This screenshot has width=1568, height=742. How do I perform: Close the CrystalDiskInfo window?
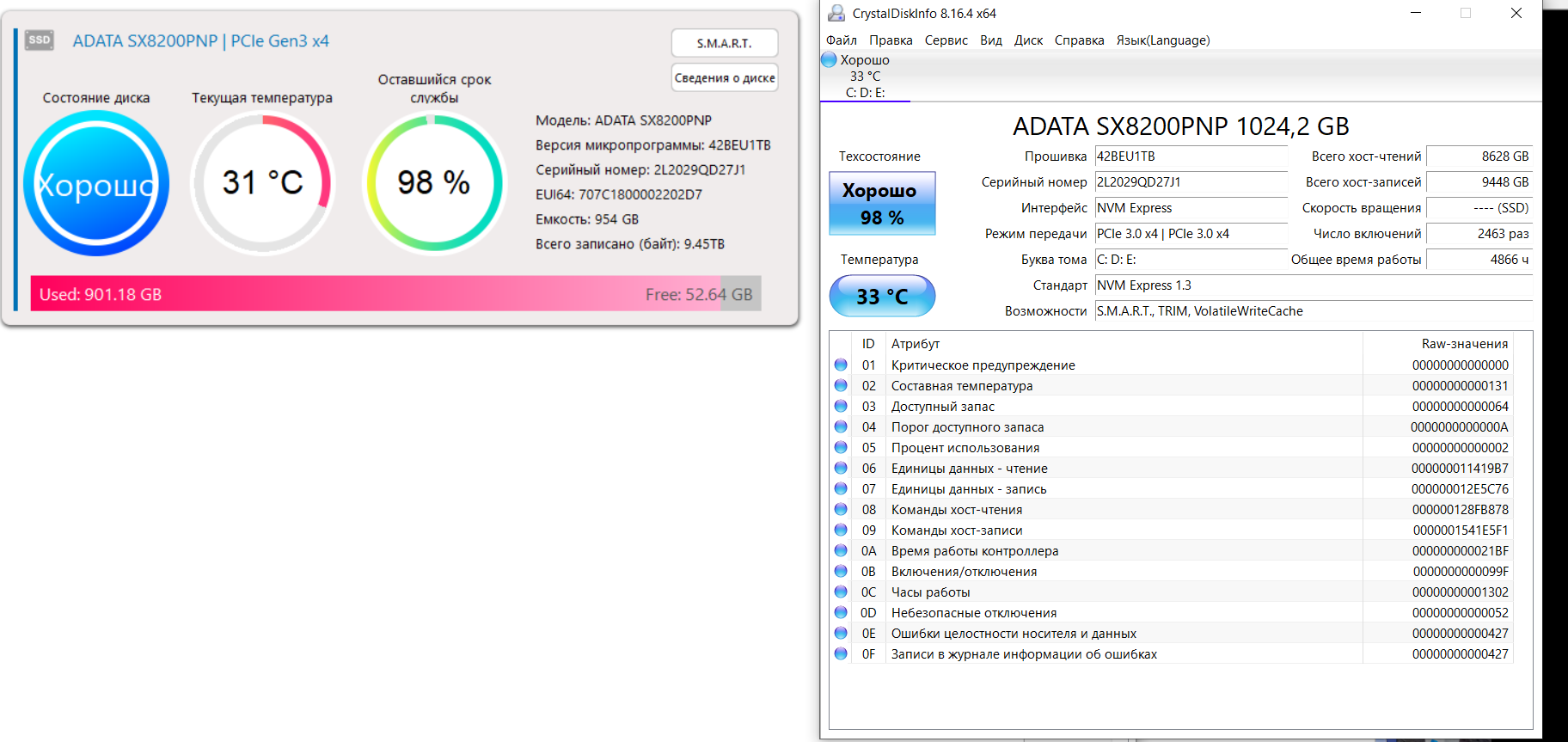[x=1516, y=13]
